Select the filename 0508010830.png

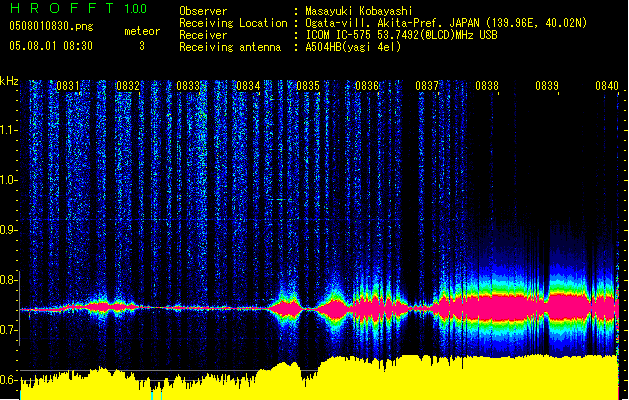[51, 26]
